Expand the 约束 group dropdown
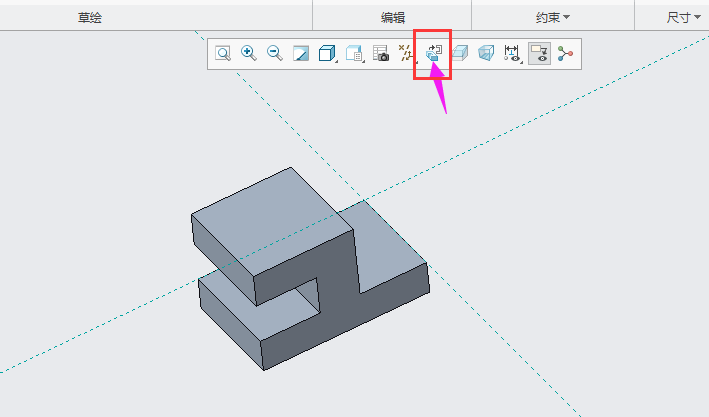709x417 pixels. (x=552, y=17)
